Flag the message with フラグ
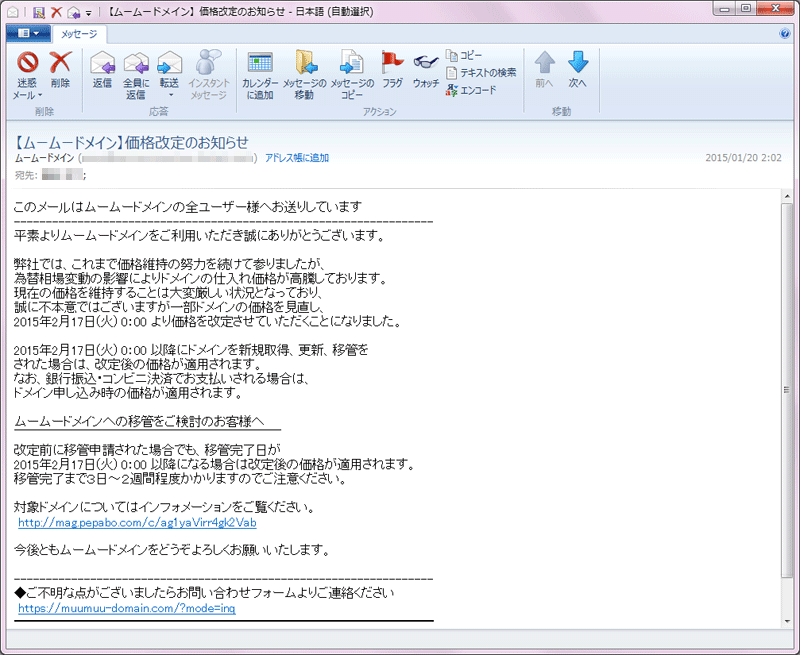The width and height of the screenshot is (800, 655). pyautogui.click(x=392, y=69)
